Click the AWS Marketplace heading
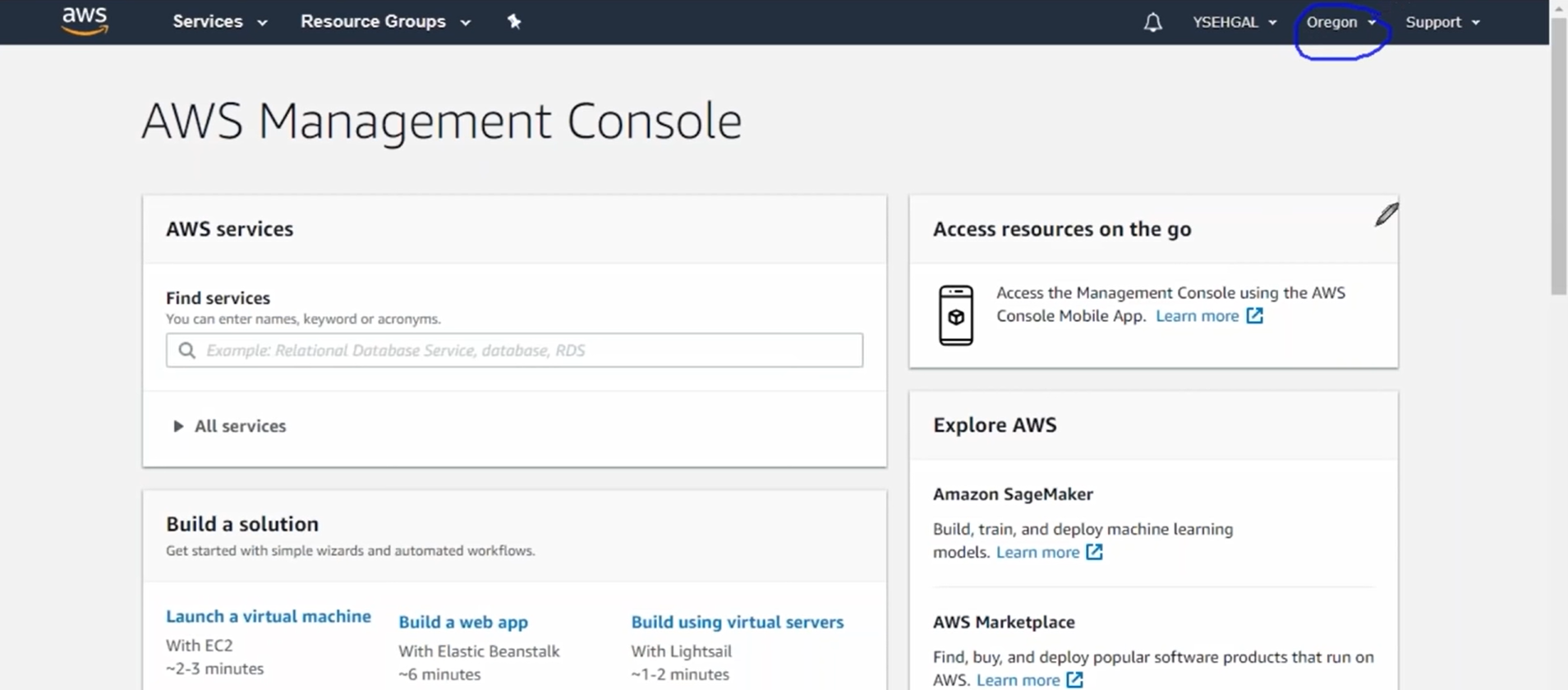The width and height of the screenshot is (1568, 690). pyautogui.click(x=1004, y=622)
